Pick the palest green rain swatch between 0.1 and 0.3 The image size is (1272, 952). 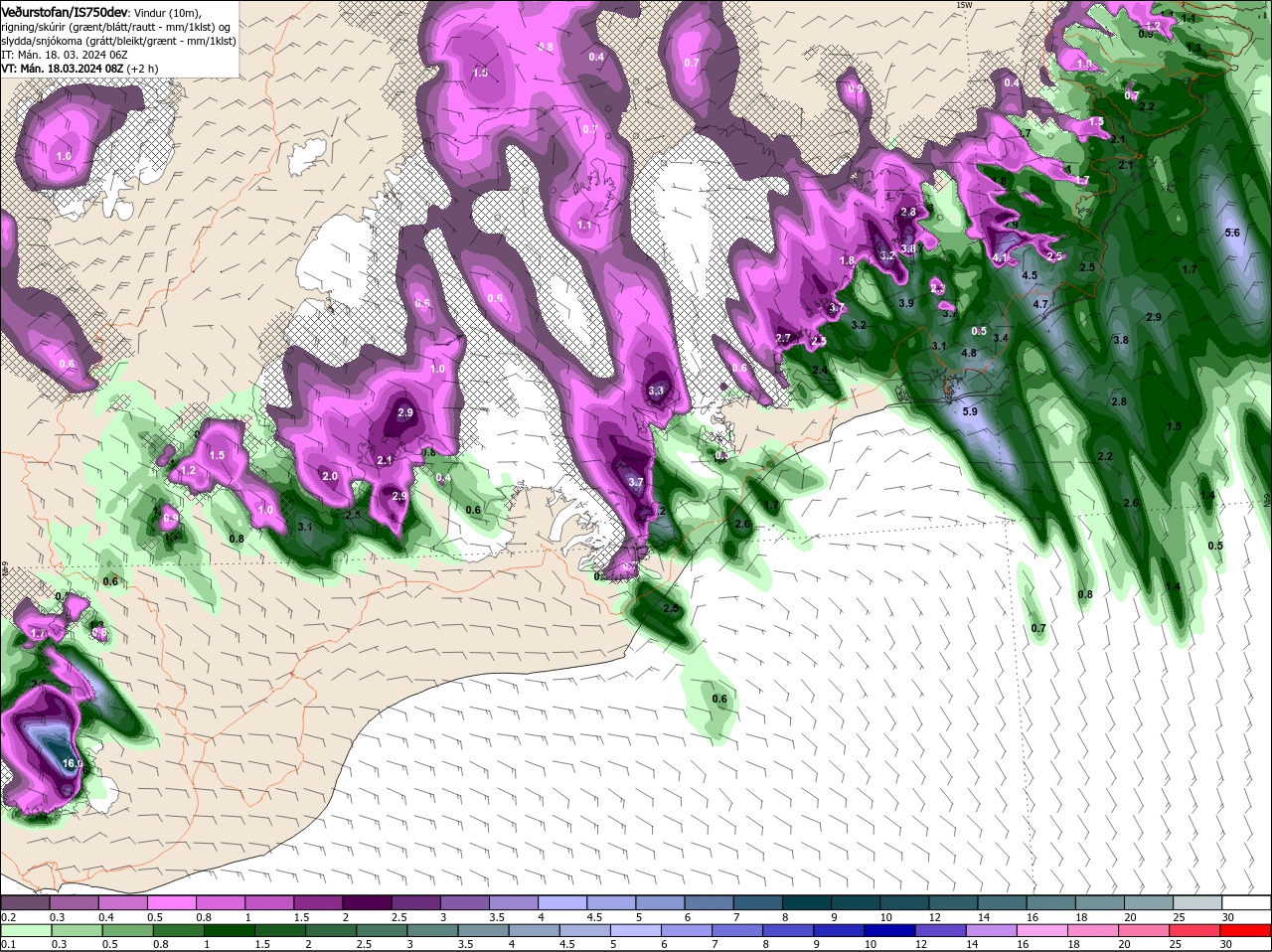pyautogui.click(x=25, y=931)
